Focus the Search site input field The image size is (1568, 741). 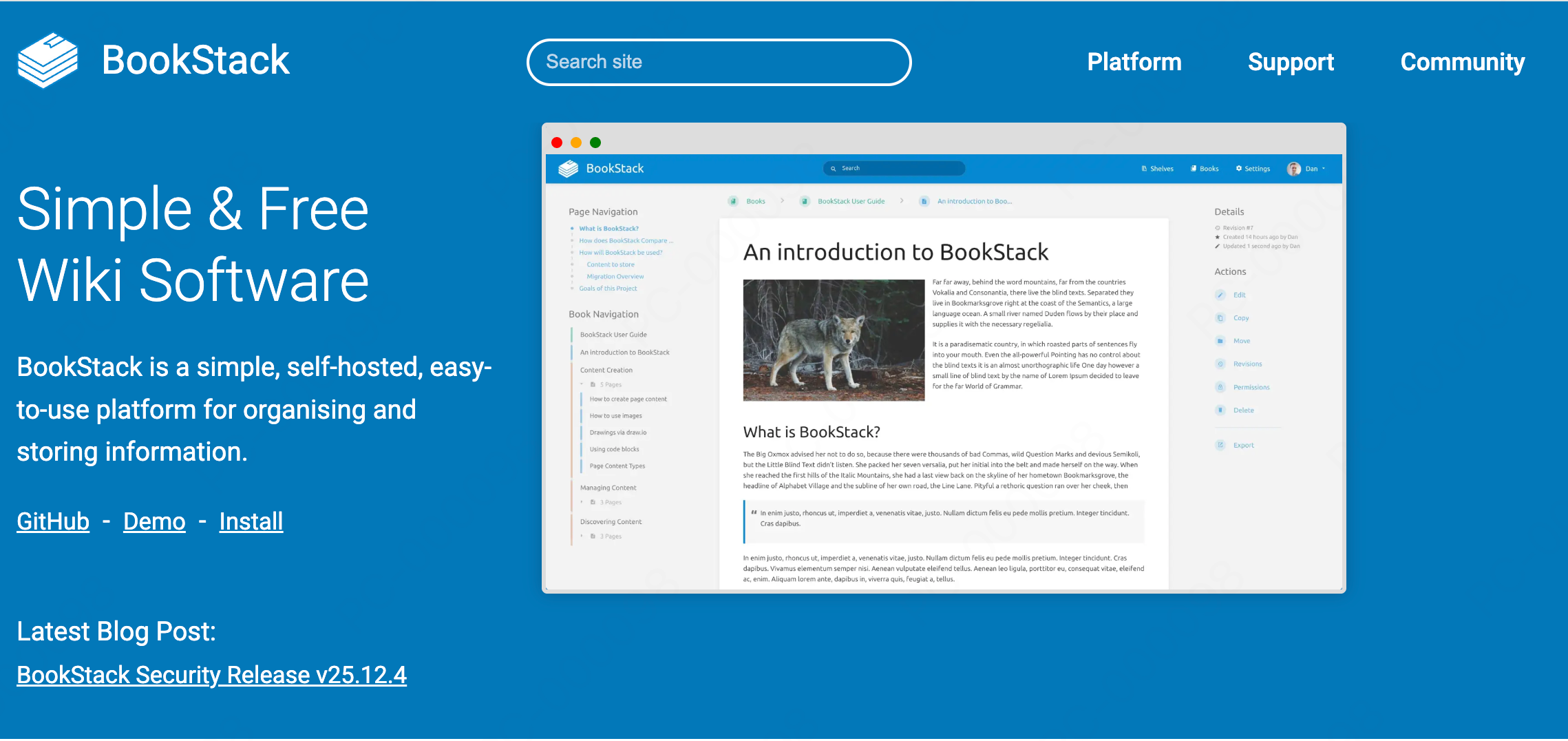coord(719,62)
